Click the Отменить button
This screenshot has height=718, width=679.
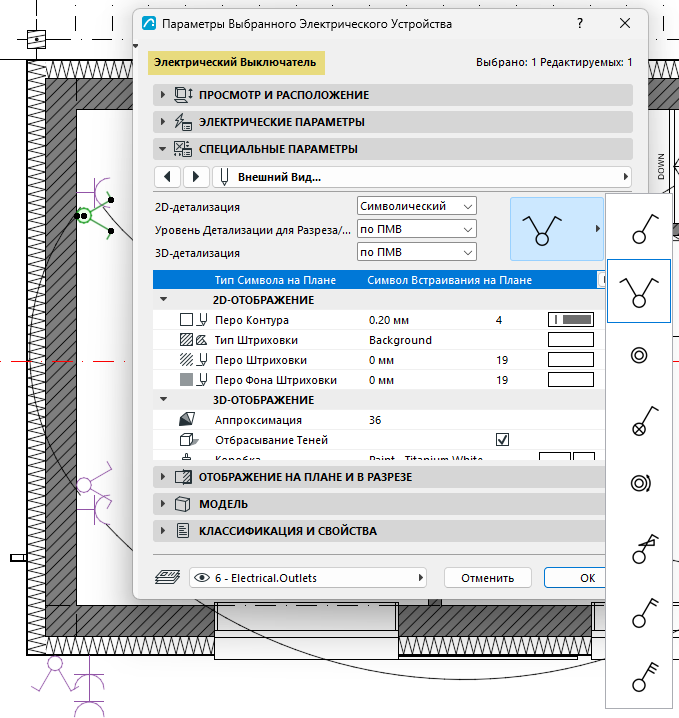coord(488,578)
